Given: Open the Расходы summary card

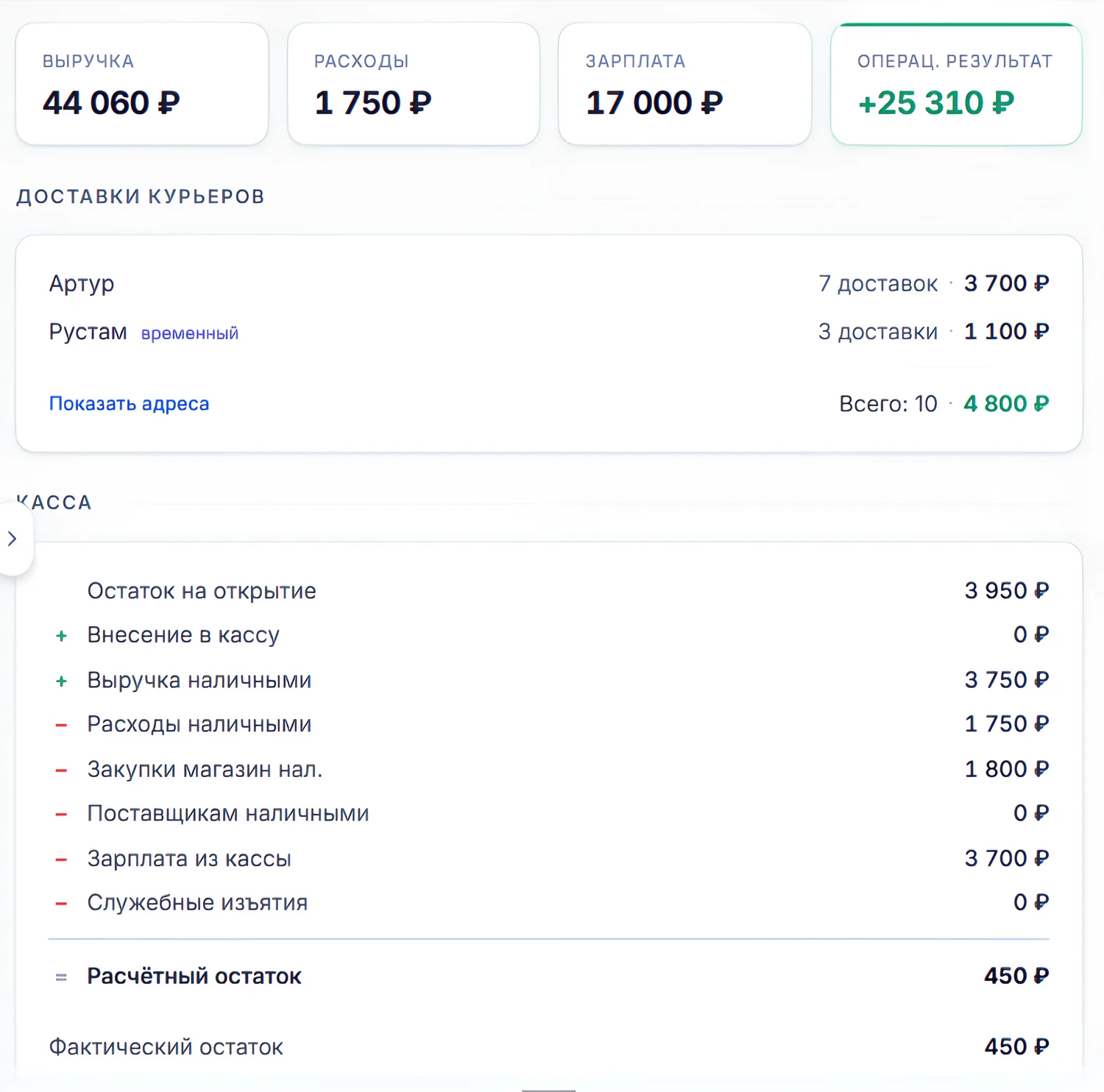Looking at the screenshot, I should [414, 84].
